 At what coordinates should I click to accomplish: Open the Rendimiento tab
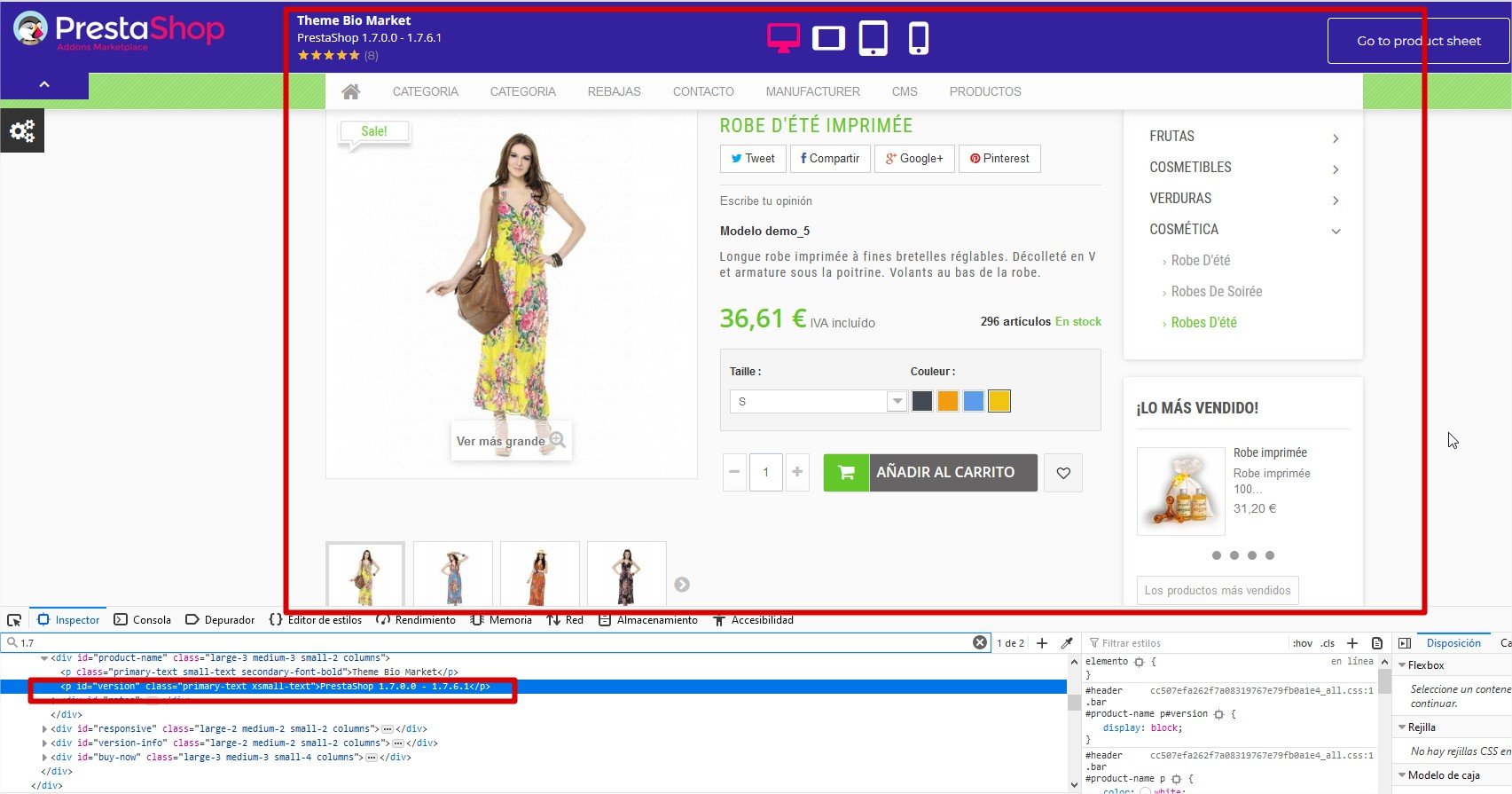click(x=416, y=620)
